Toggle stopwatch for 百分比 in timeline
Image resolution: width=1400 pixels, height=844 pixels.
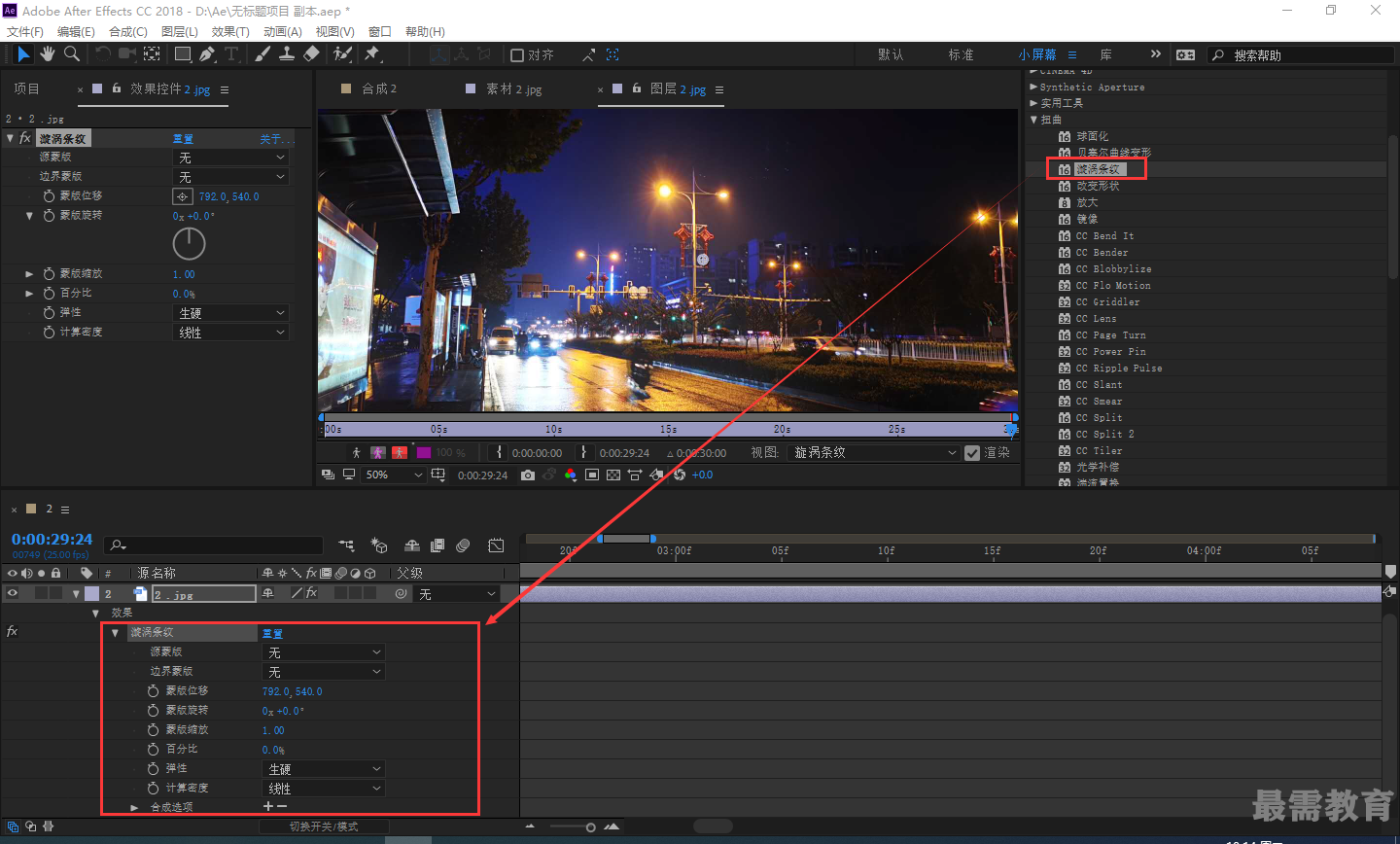[153, 750]
